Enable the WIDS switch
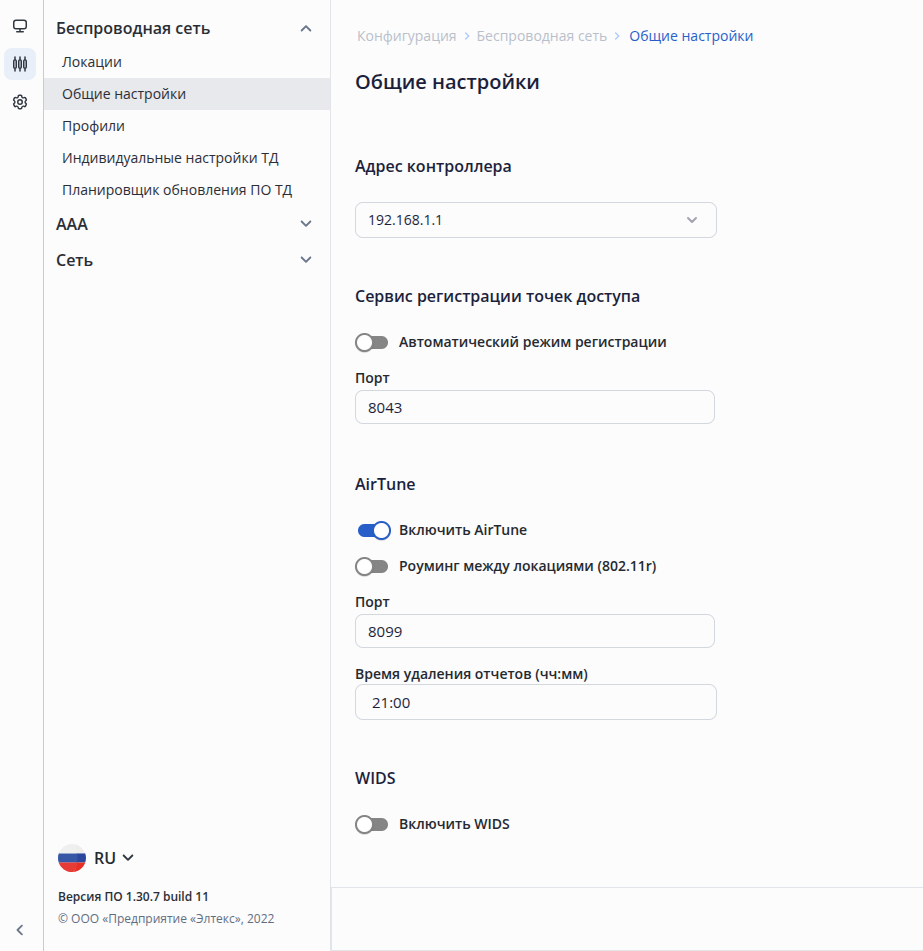The height and width of the screenshot is (951, 923). coord(372,825)
